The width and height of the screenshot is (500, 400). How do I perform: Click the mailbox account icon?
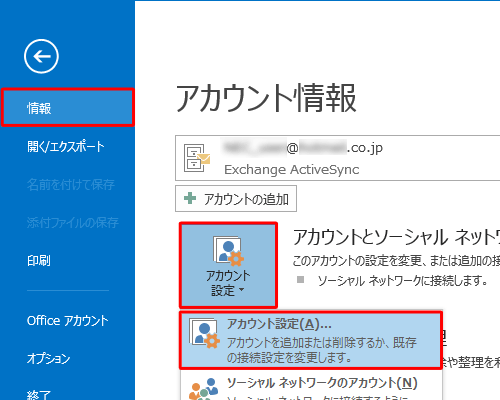(197, 158)
